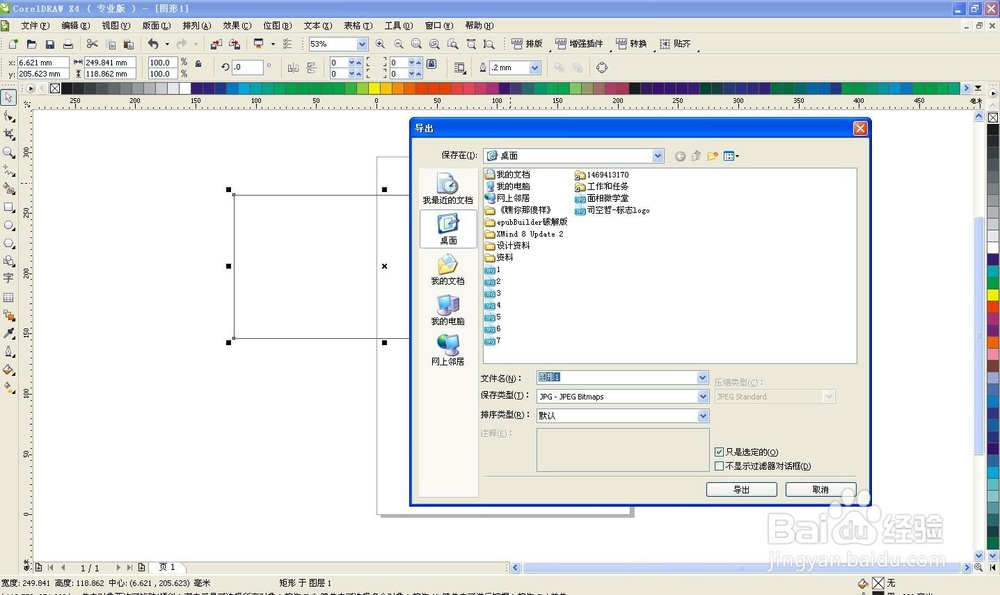Select the Fill bucket tool in toolbox
Screen dimensions: 1000x595
click(x=9, y=370)
